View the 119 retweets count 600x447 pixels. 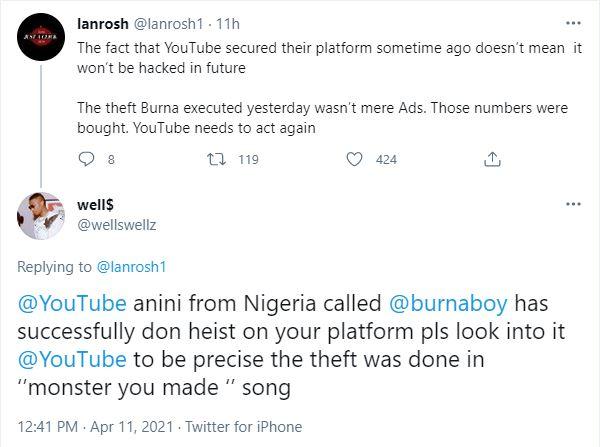248,159
